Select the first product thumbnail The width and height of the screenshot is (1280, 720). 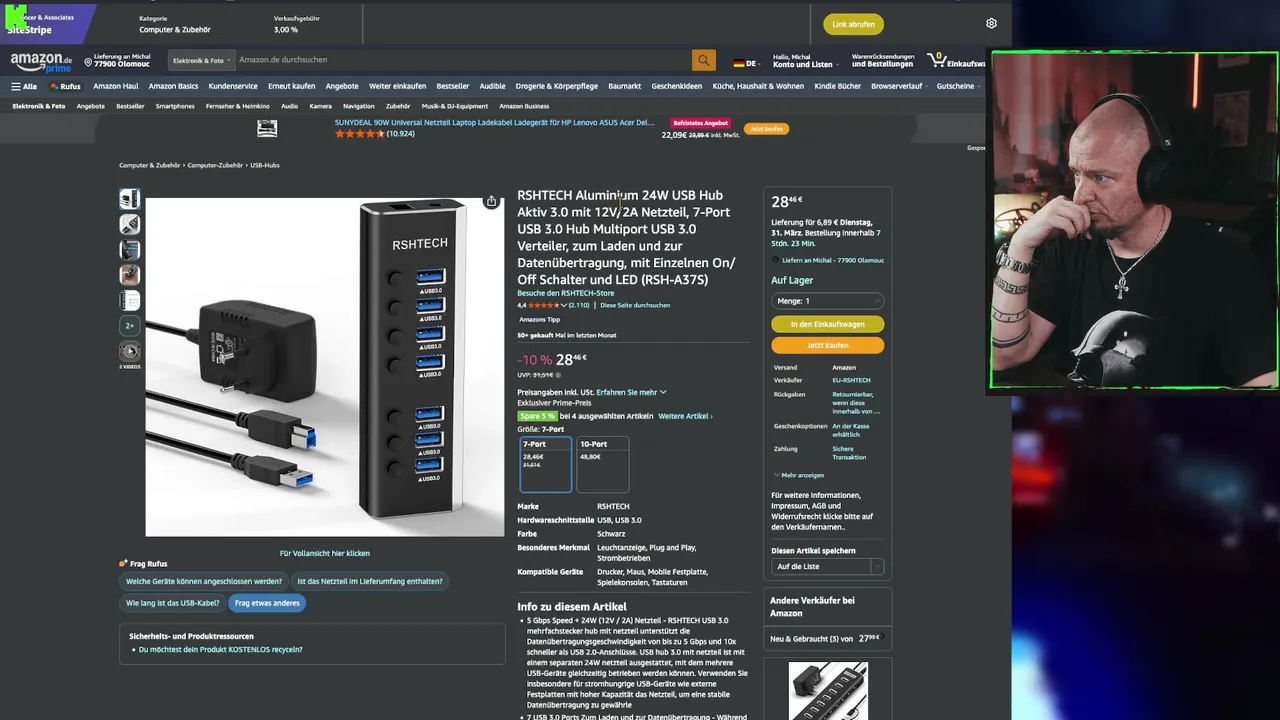click(130, 199)
